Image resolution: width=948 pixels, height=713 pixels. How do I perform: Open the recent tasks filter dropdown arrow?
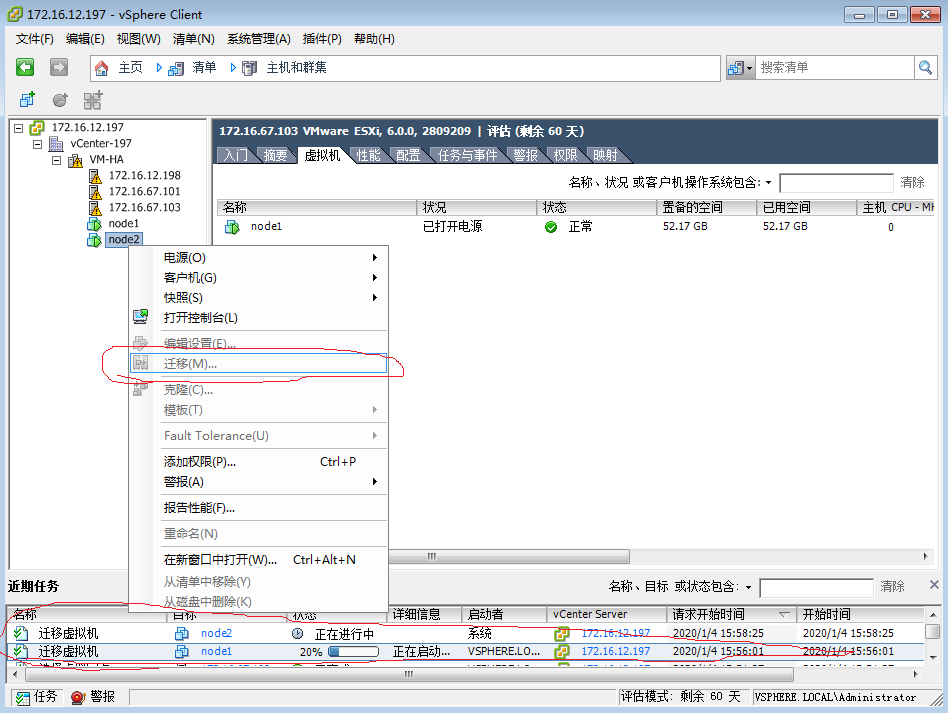[748, 587]
